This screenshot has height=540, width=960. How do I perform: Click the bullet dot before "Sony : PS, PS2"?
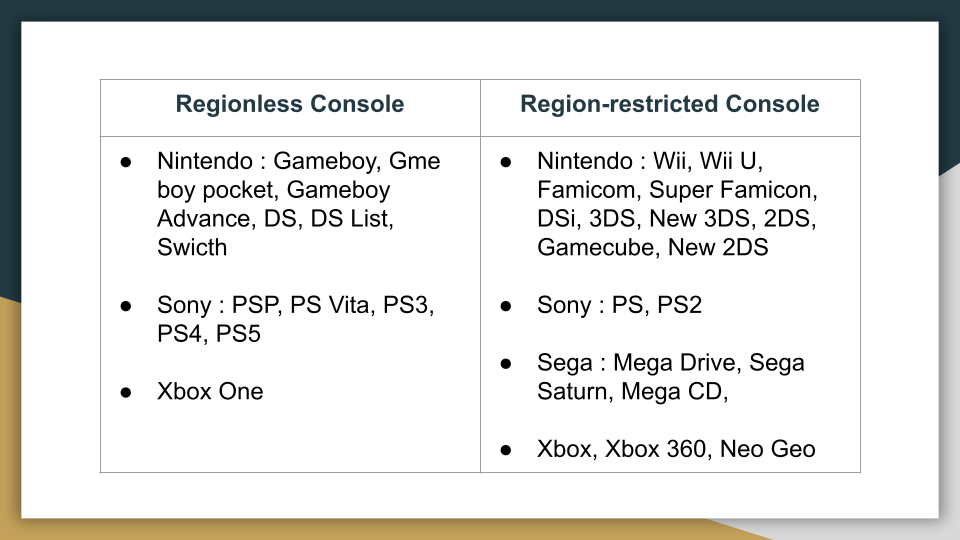pyautogui.click(x=507, y=306)
